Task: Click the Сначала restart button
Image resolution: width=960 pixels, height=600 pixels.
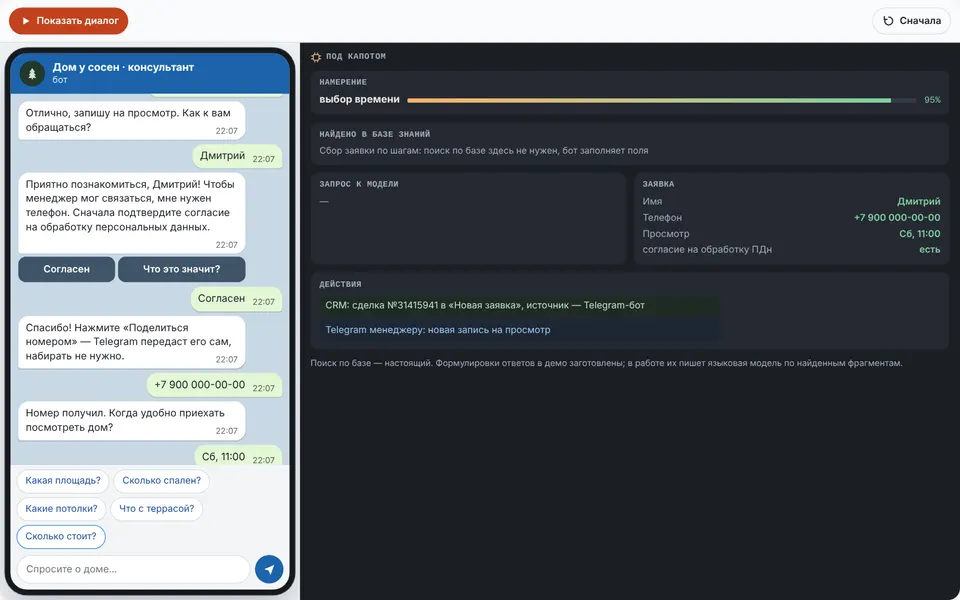Action: coord(911,21)
